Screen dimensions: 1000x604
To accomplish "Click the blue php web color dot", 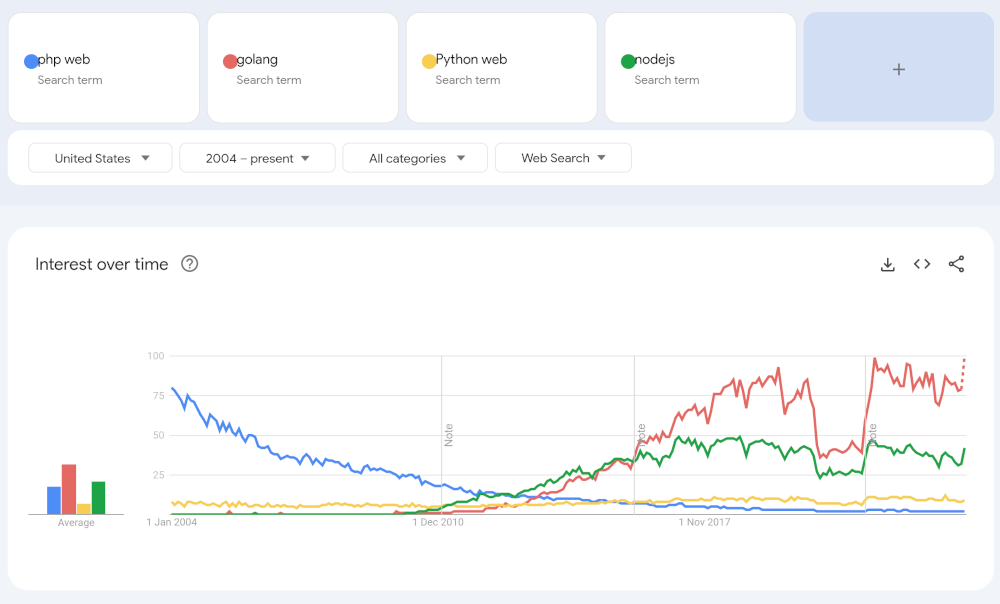I will (31, 61).
